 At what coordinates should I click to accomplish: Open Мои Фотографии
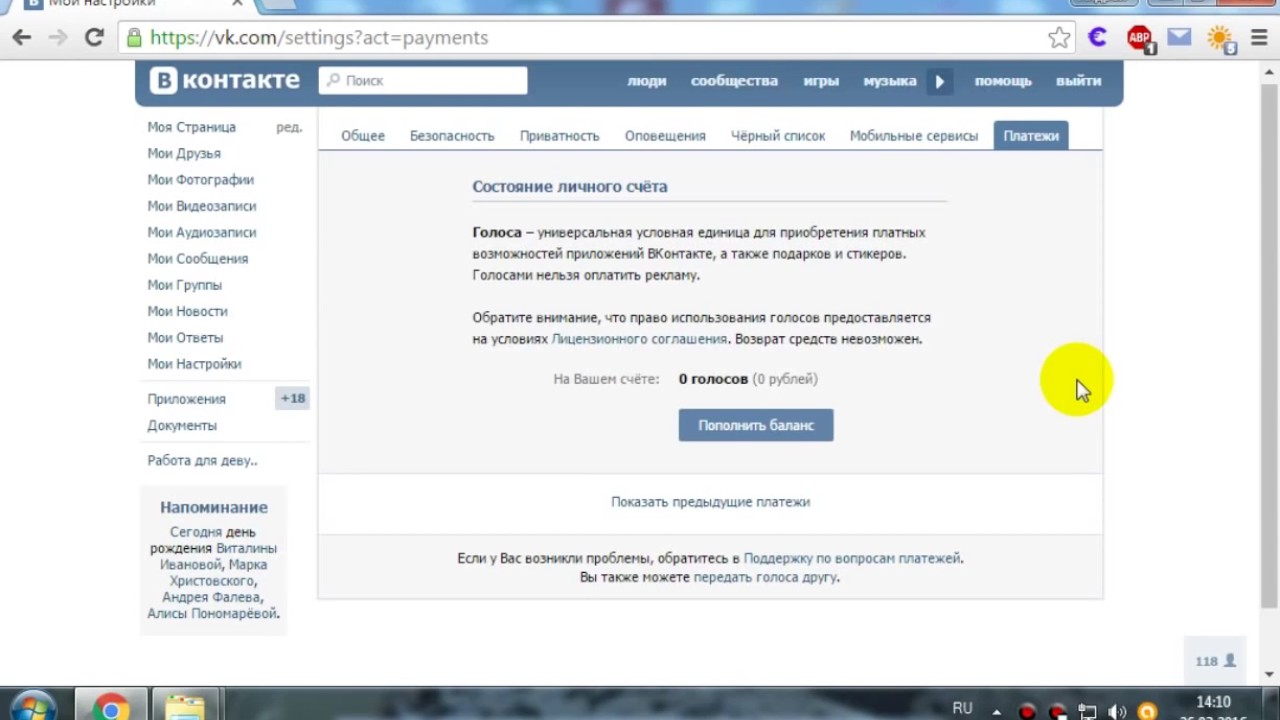pyautogui.click(x=201, y=180)
